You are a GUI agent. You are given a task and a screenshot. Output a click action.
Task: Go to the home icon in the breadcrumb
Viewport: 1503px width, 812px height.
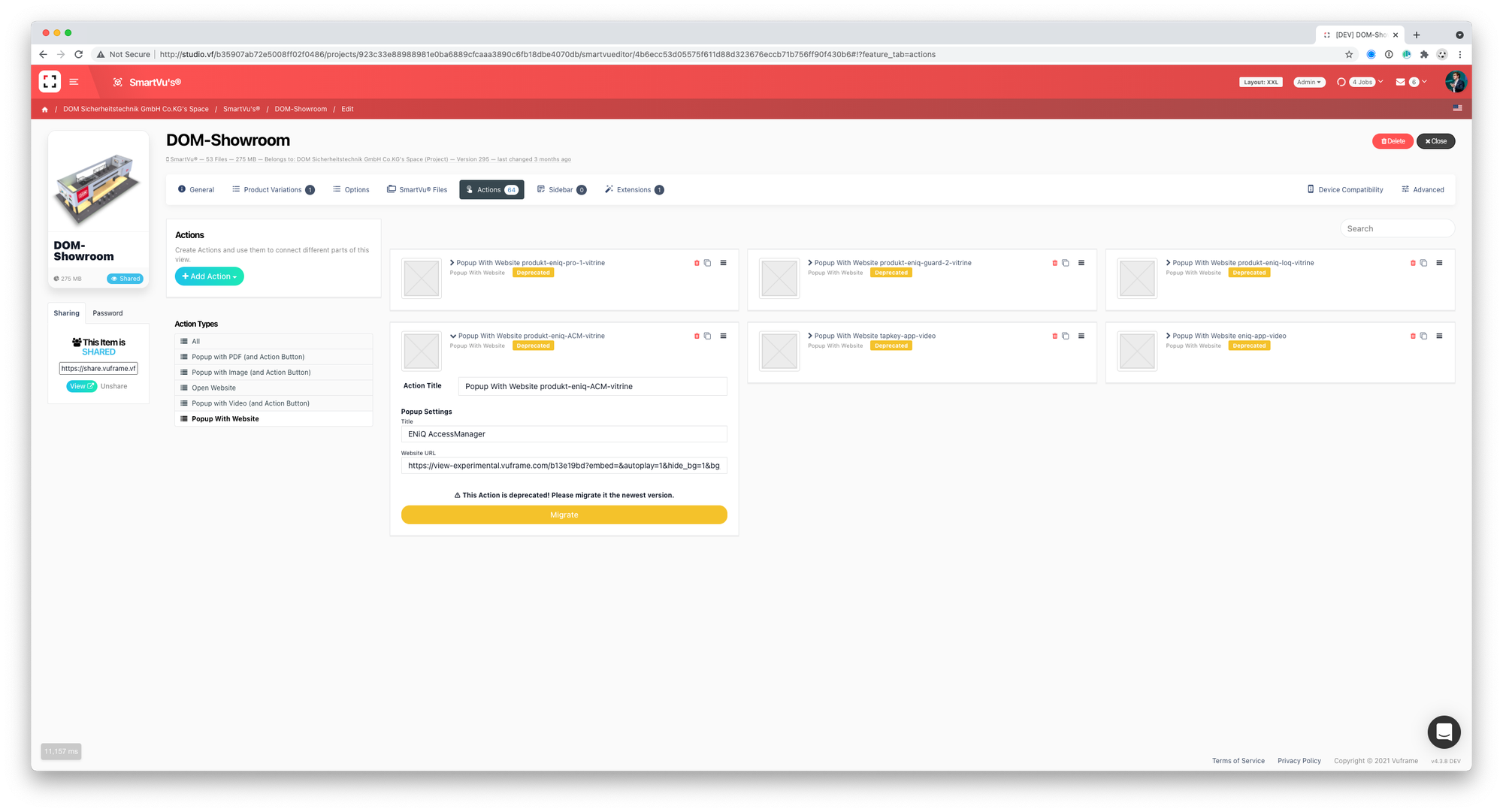pyautogui.click(x=45, y=110)
